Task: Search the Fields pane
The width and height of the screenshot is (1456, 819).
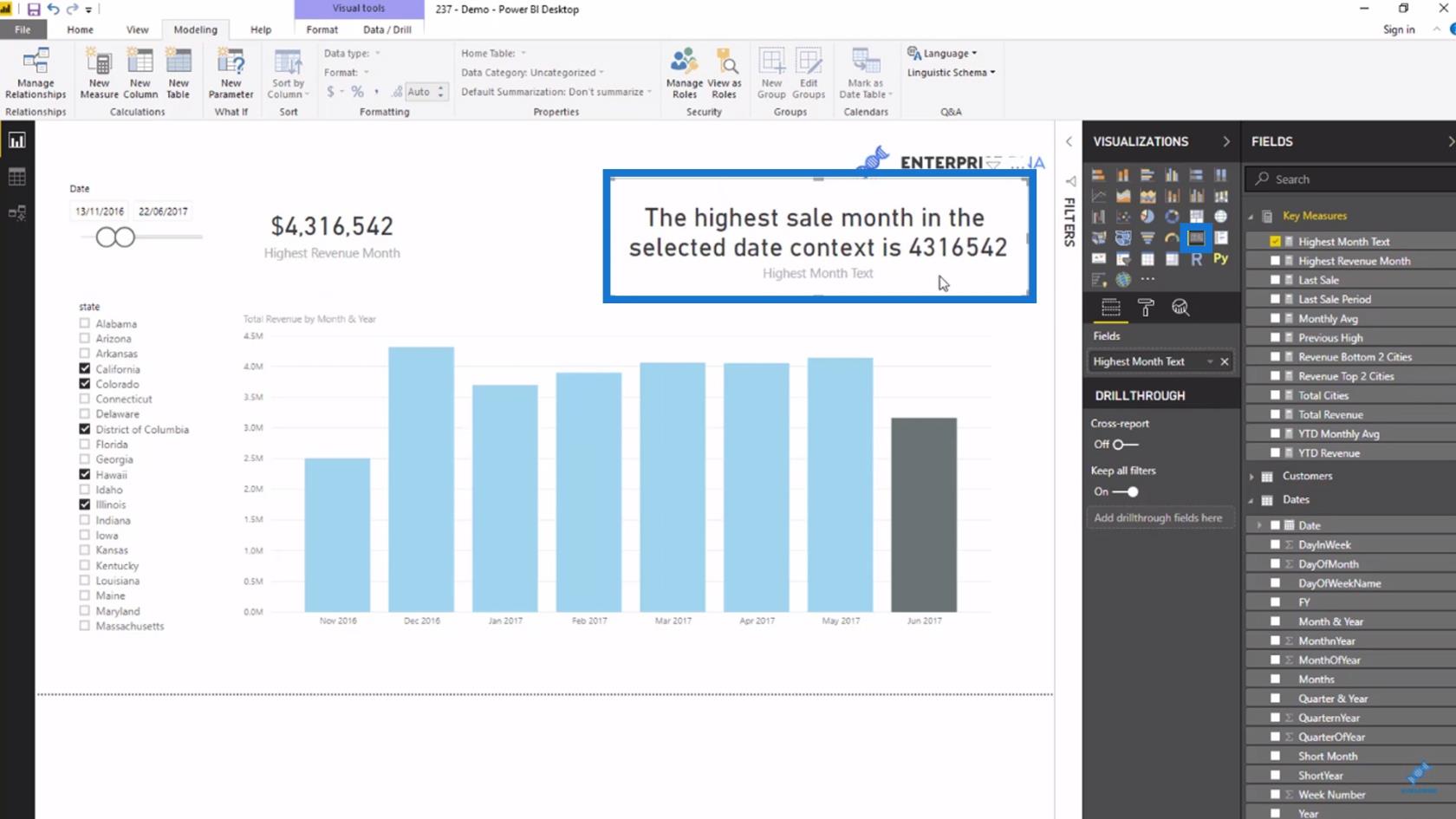Action: coord(1352,179)
